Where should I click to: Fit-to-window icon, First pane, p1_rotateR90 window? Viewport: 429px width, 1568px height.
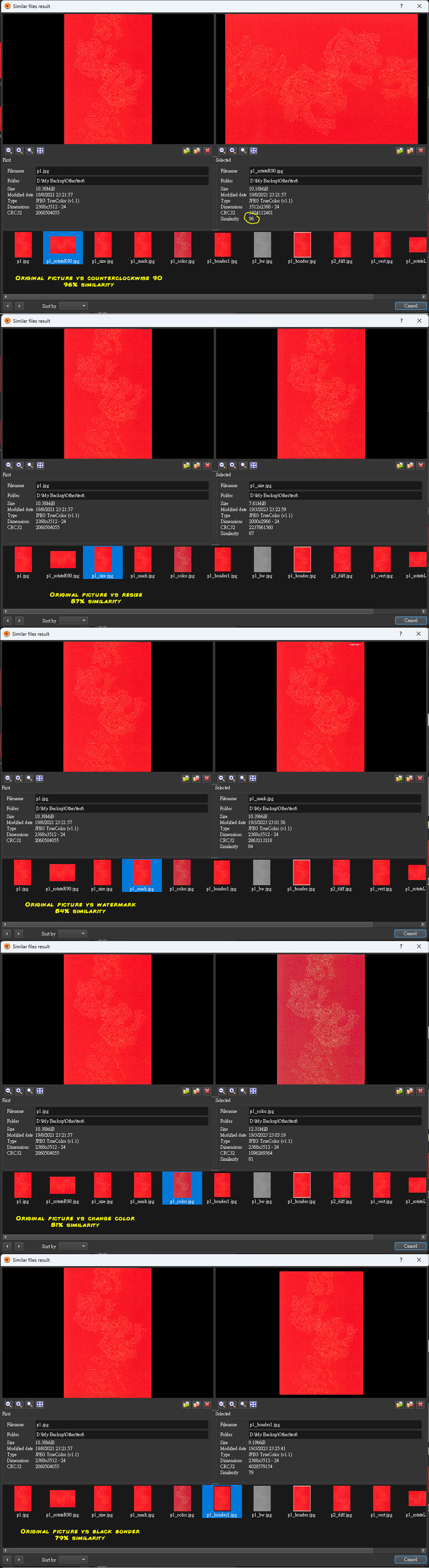[x=40, y=150]
